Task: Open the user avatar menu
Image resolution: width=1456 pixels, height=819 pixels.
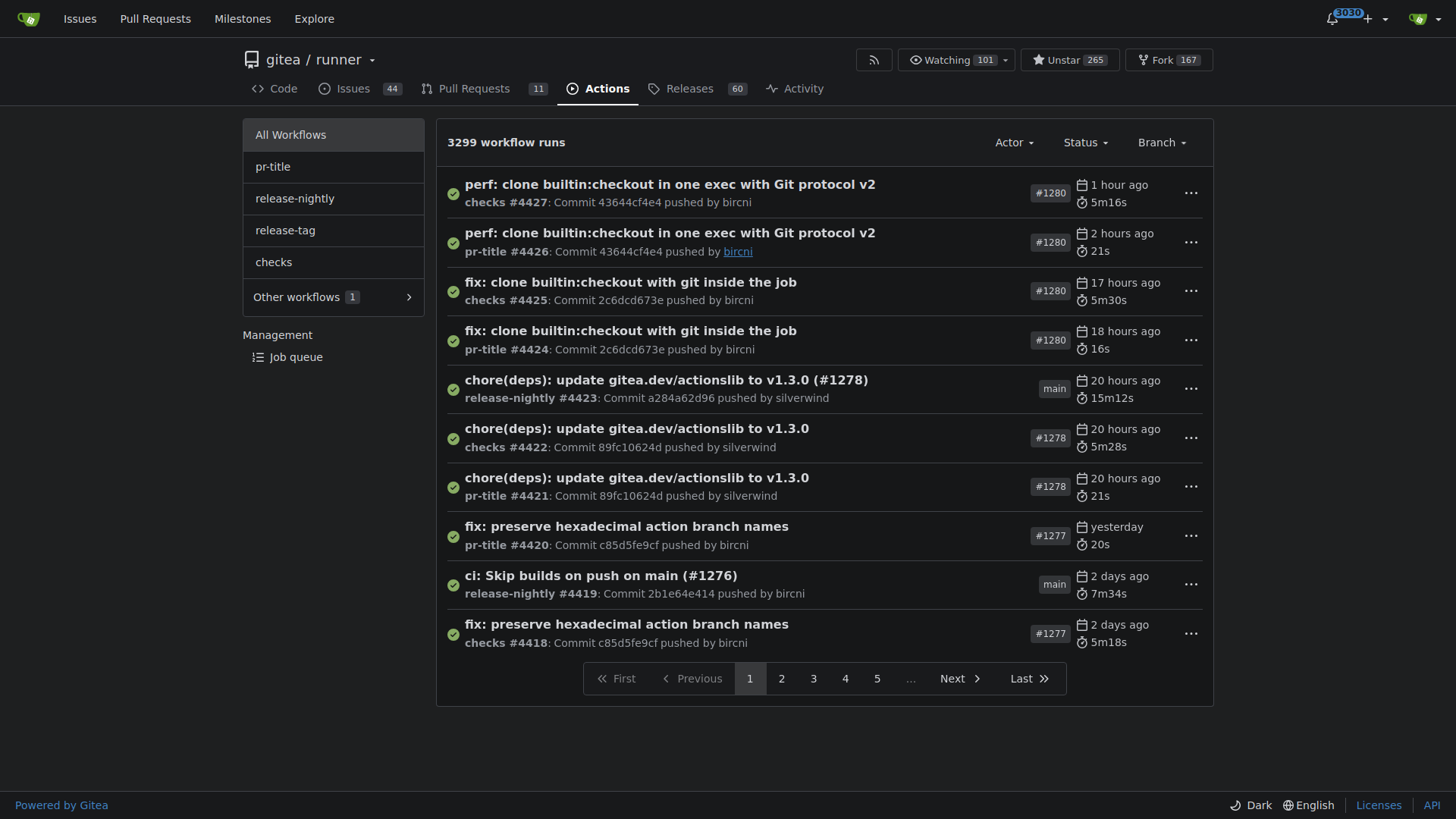Action: tap(1425, 19)
